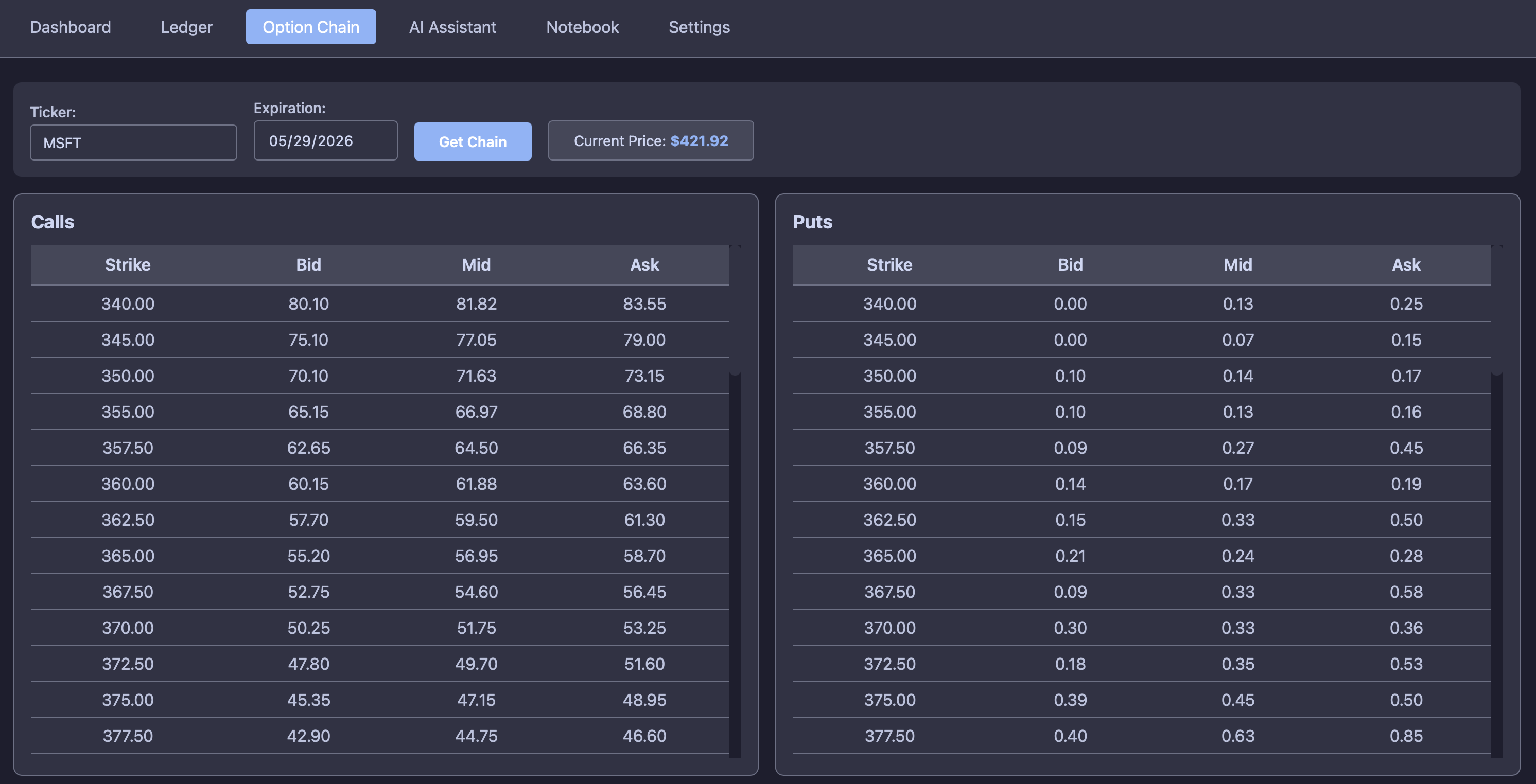Click Calls bid value 75.10
This screenshot has width=1536, height=784.
pyautogui.click(x=308, y=340)
